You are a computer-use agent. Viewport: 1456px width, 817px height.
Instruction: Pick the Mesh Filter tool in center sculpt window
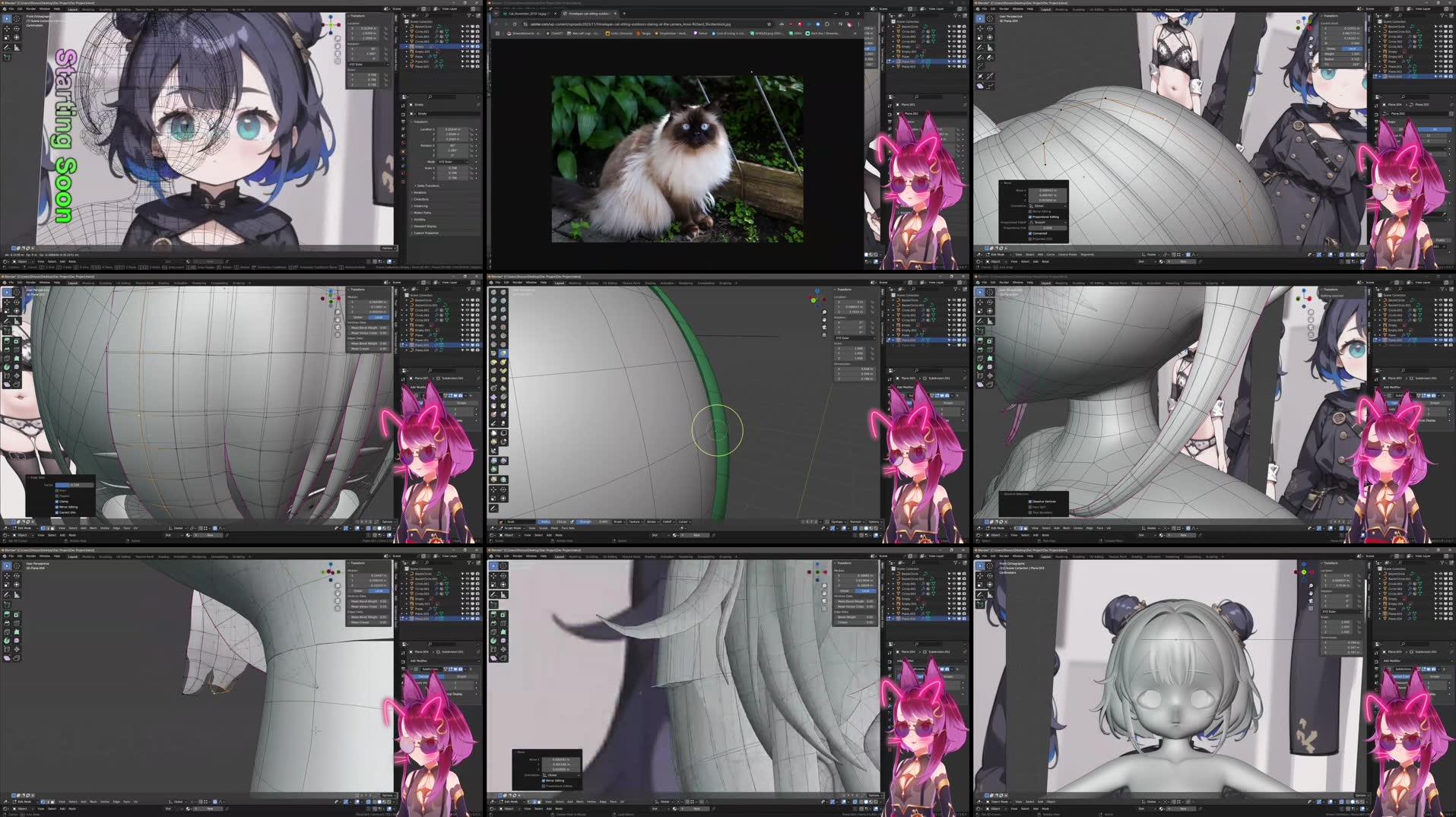coord(493,461)
